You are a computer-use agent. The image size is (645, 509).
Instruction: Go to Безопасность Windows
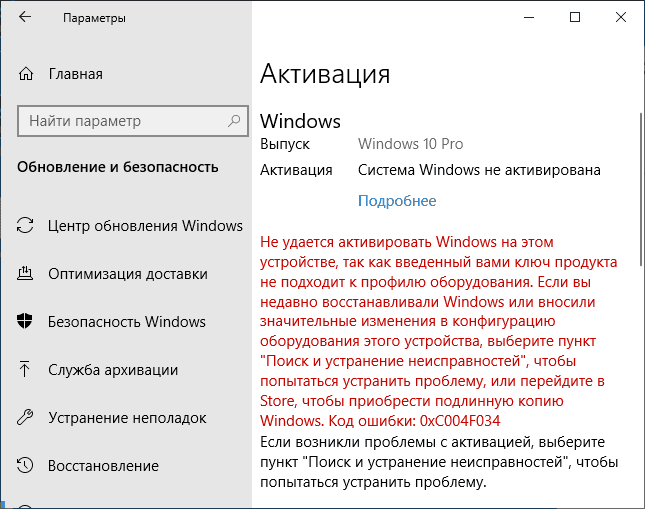[126, 322]
